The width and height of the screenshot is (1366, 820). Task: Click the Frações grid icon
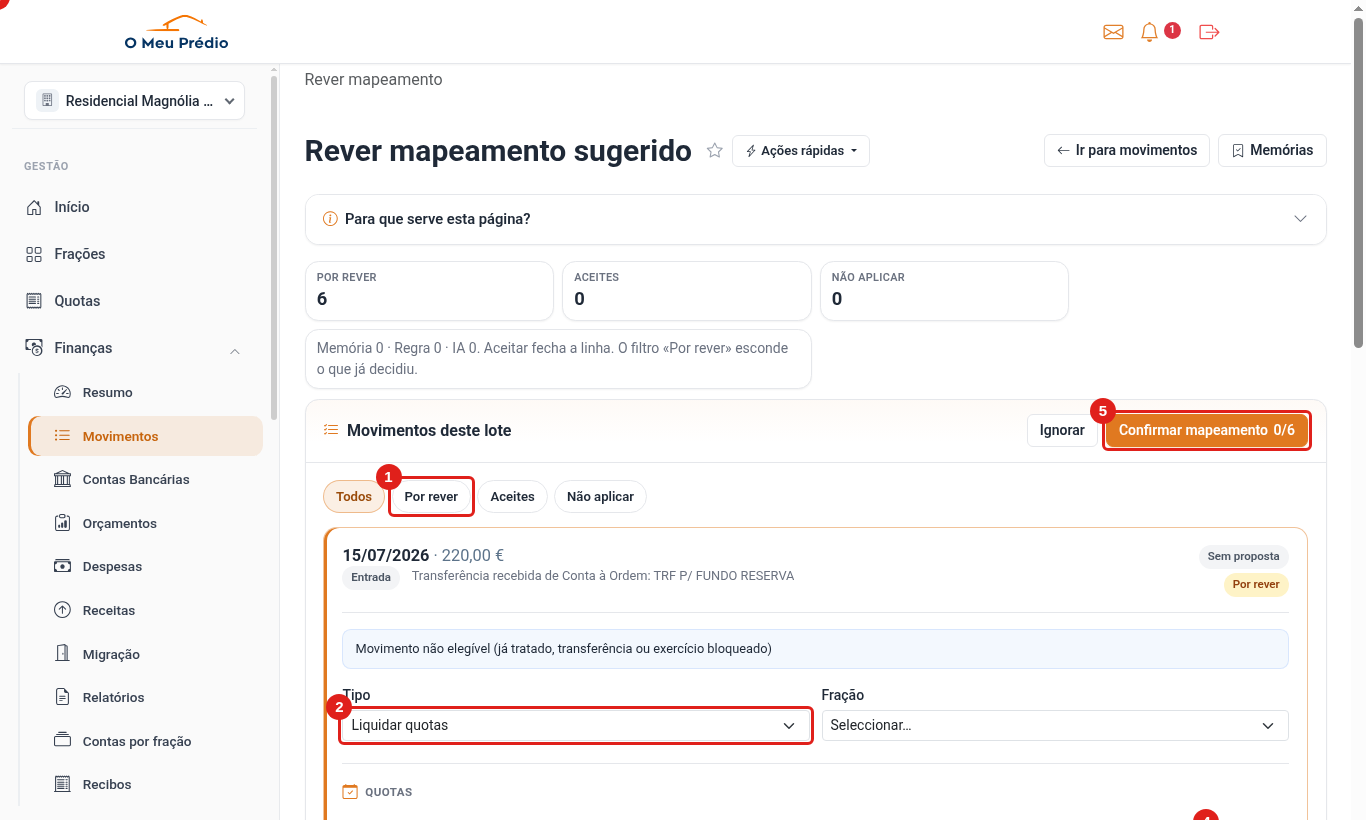click(34, 254)
